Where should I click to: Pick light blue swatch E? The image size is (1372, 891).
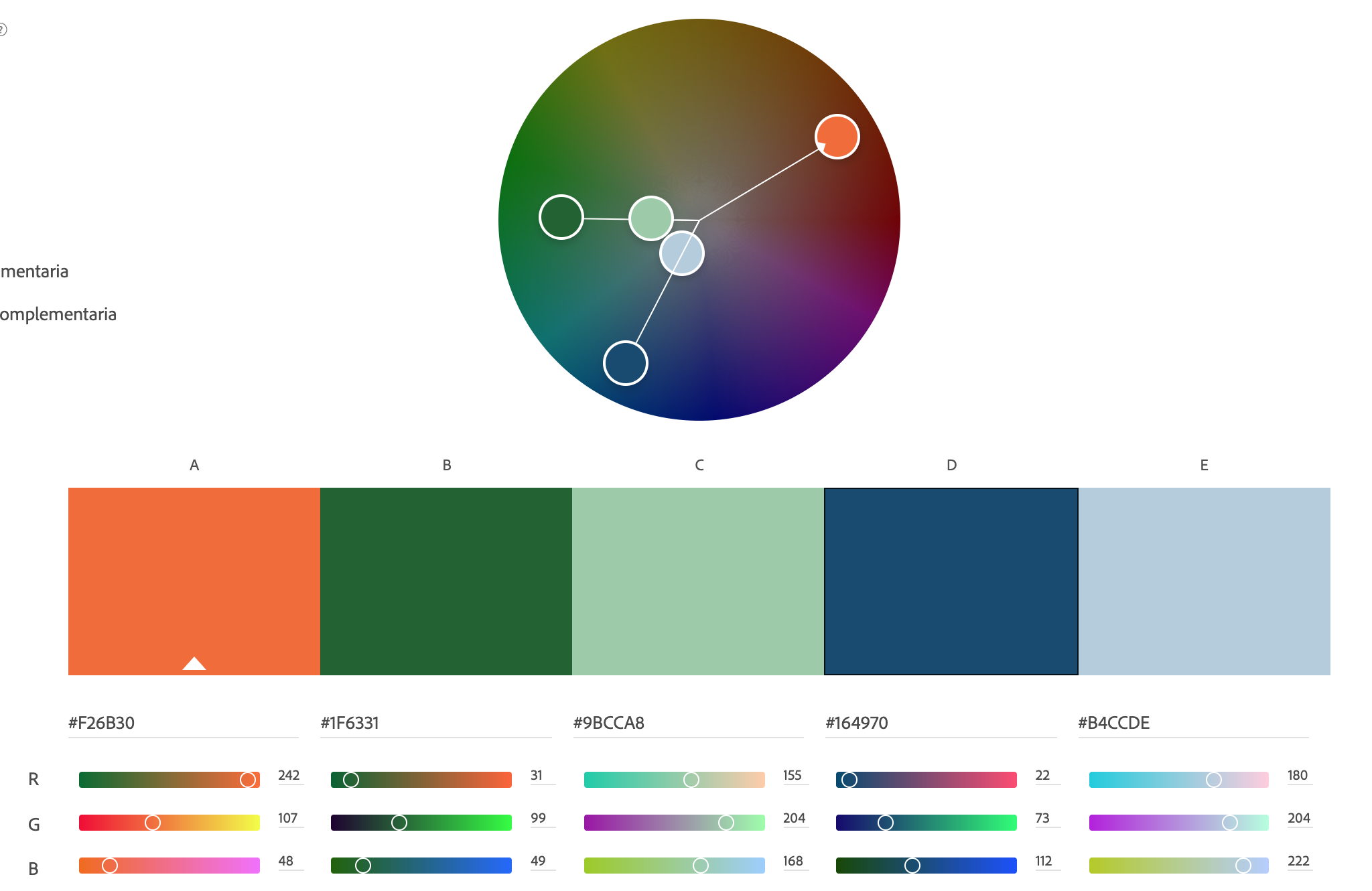pos(1204,581)
